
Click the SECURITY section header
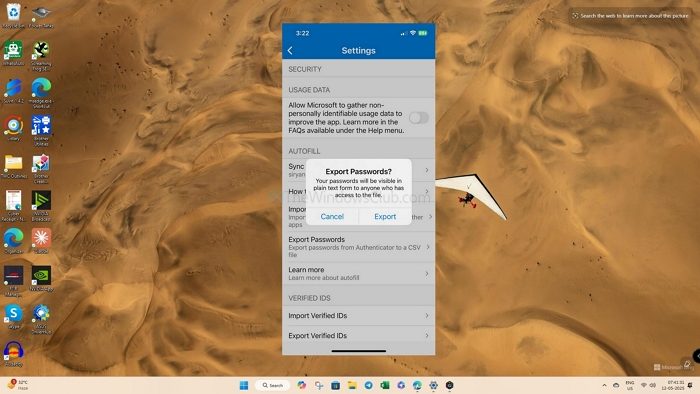coord(305,69)
